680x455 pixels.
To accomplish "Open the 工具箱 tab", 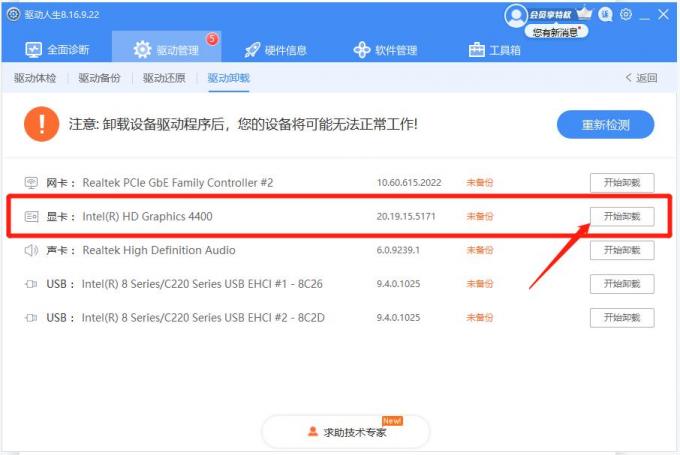I will pyautogui.click(x=494, y=50).
